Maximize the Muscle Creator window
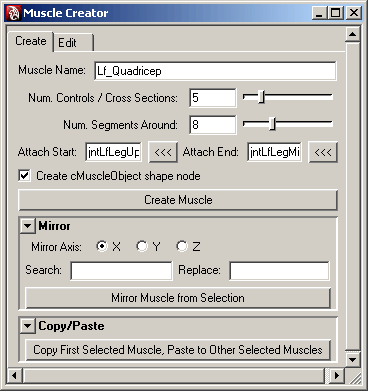This screenshot has width=368, height=391. pyautogui.click(x=335, y=13)
